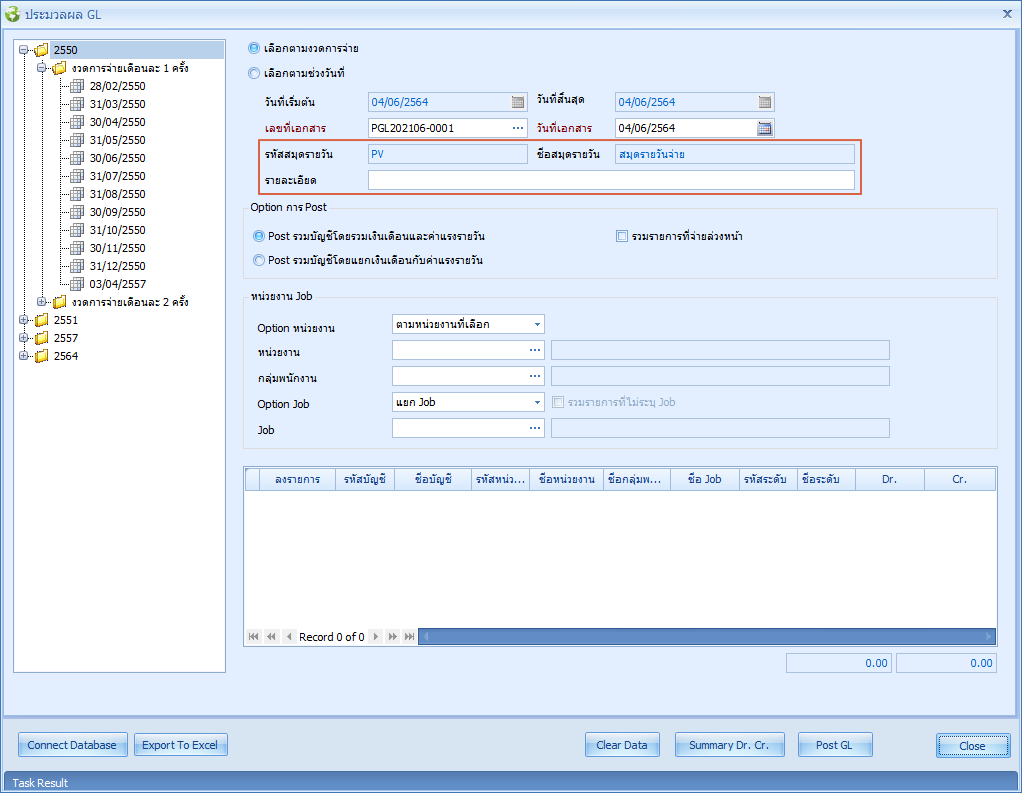Click the Export To Excel button

tap(181, 745)
